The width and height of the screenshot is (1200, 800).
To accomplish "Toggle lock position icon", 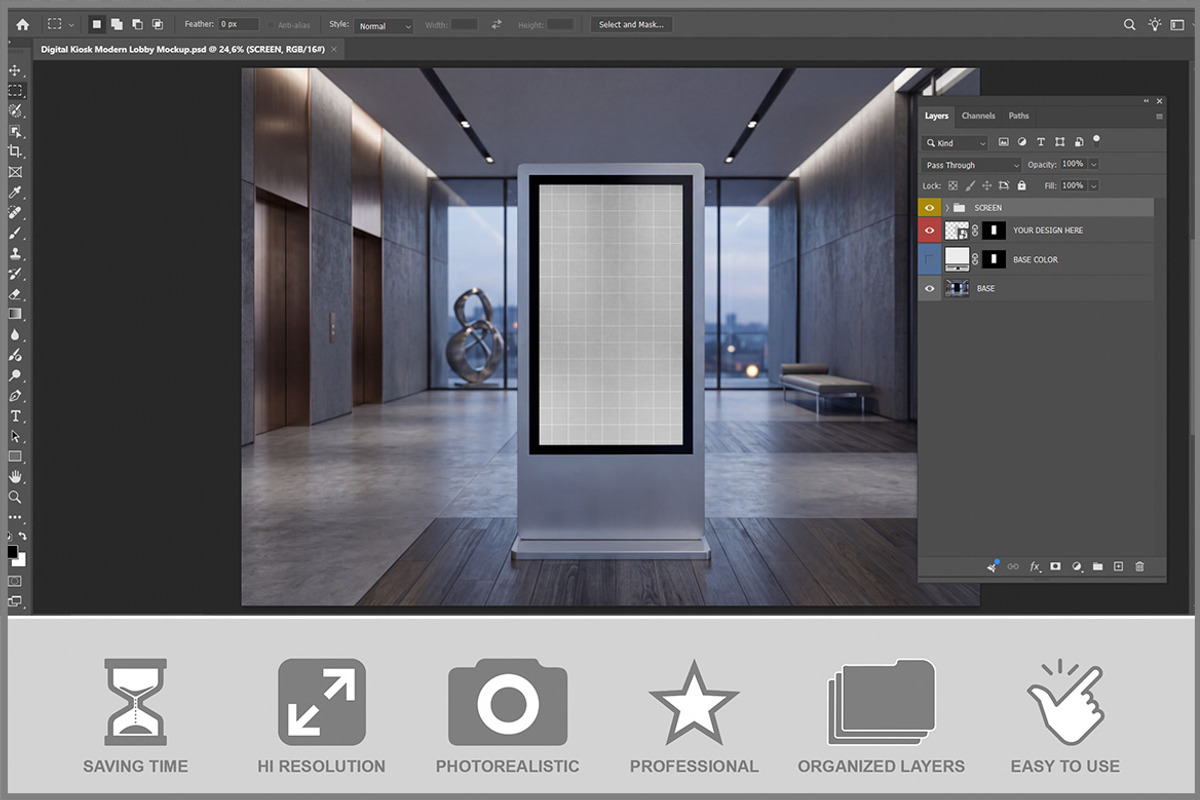I will pos(987,185).
